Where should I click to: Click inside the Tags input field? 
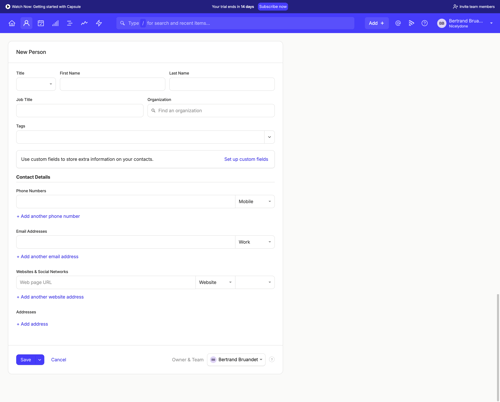140,137
